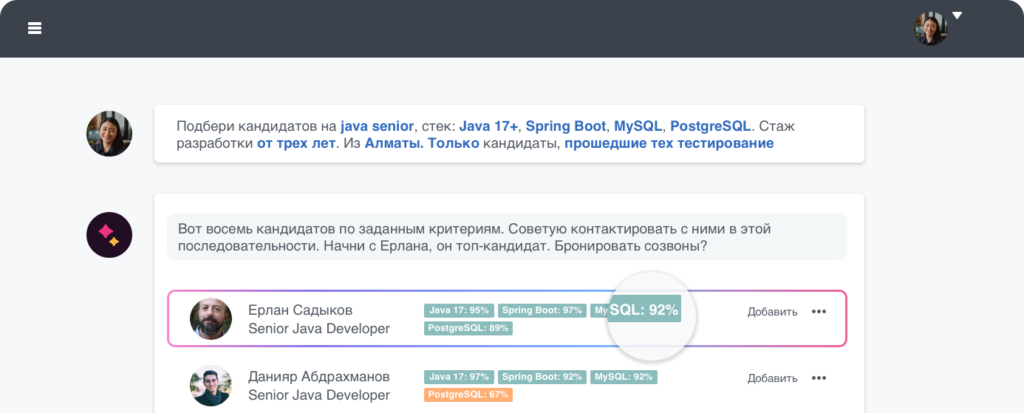The height and width of the screenshot is (413, 1024).
Task: Click the profile avatar in the top bar
Action: point(930,29)
